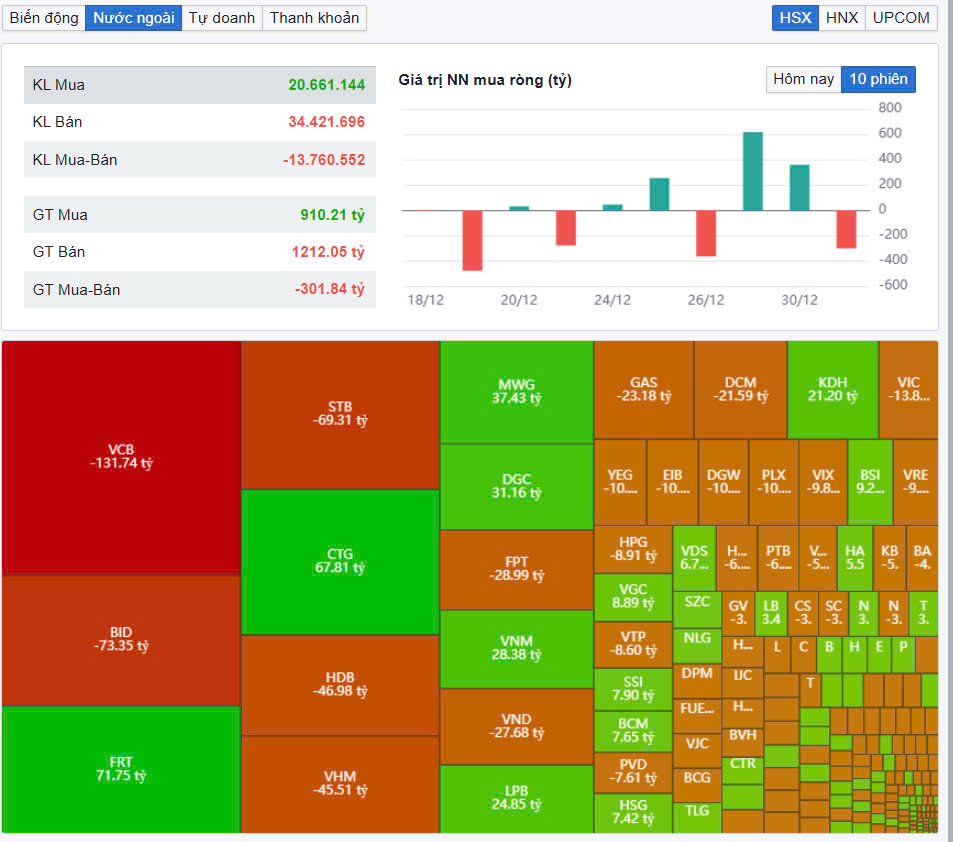The width and height of the screenshot is (953, 842).
Task: Select the KL Mua-Bán value -13.760.552
Action: point(324,160)
